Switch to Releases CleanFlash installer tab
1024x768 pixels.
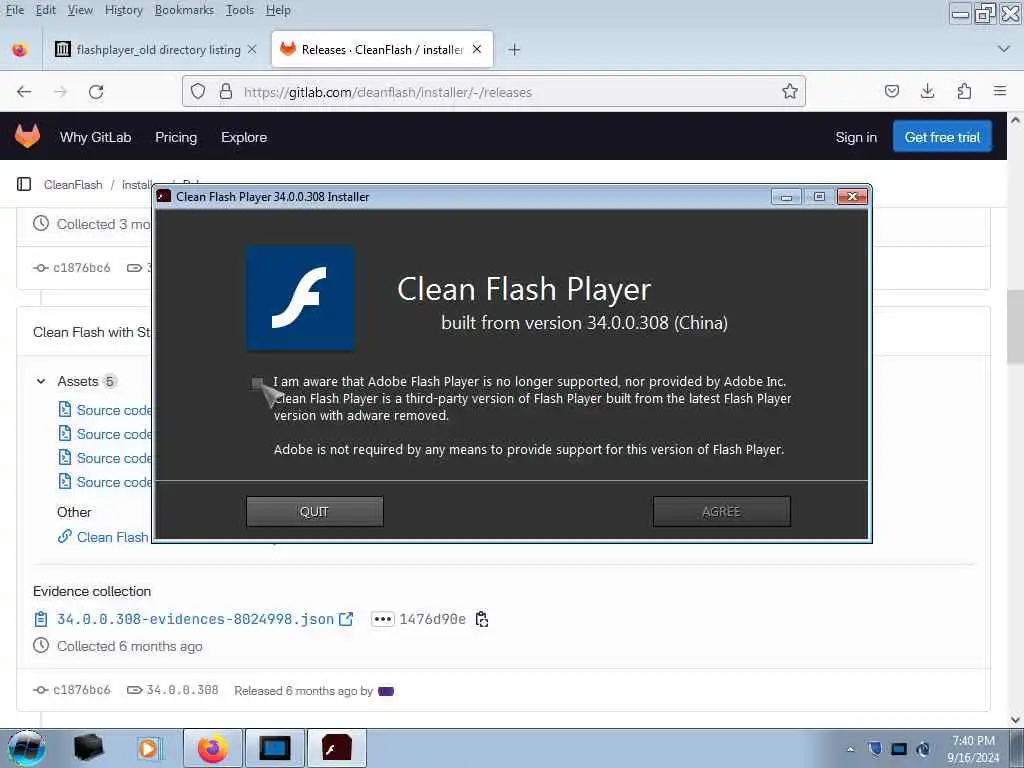(x=382, y=50)
